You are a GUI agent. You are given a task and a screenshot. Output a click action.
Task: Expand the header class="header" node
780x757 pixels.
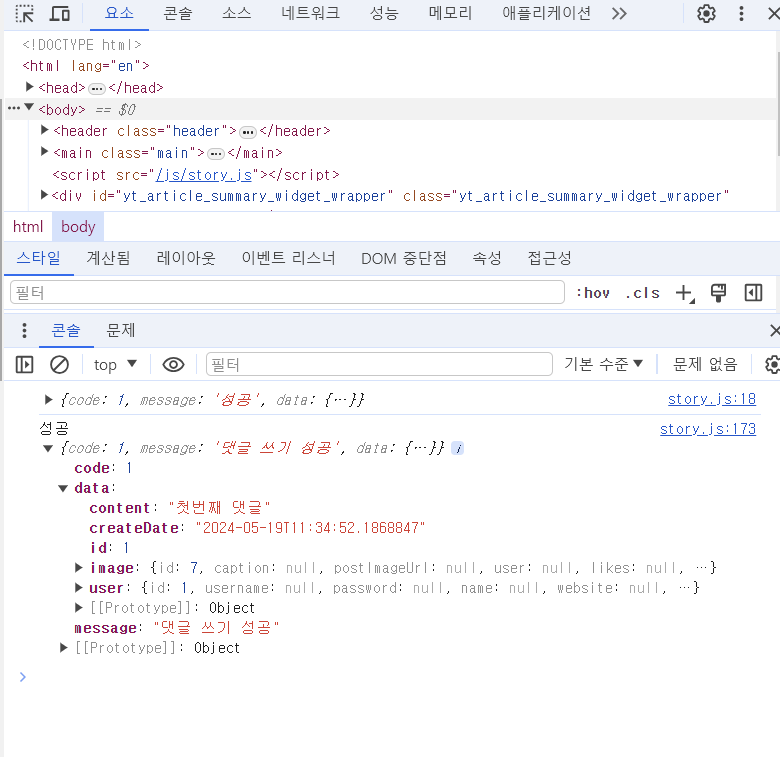click(x=45, y=130)
